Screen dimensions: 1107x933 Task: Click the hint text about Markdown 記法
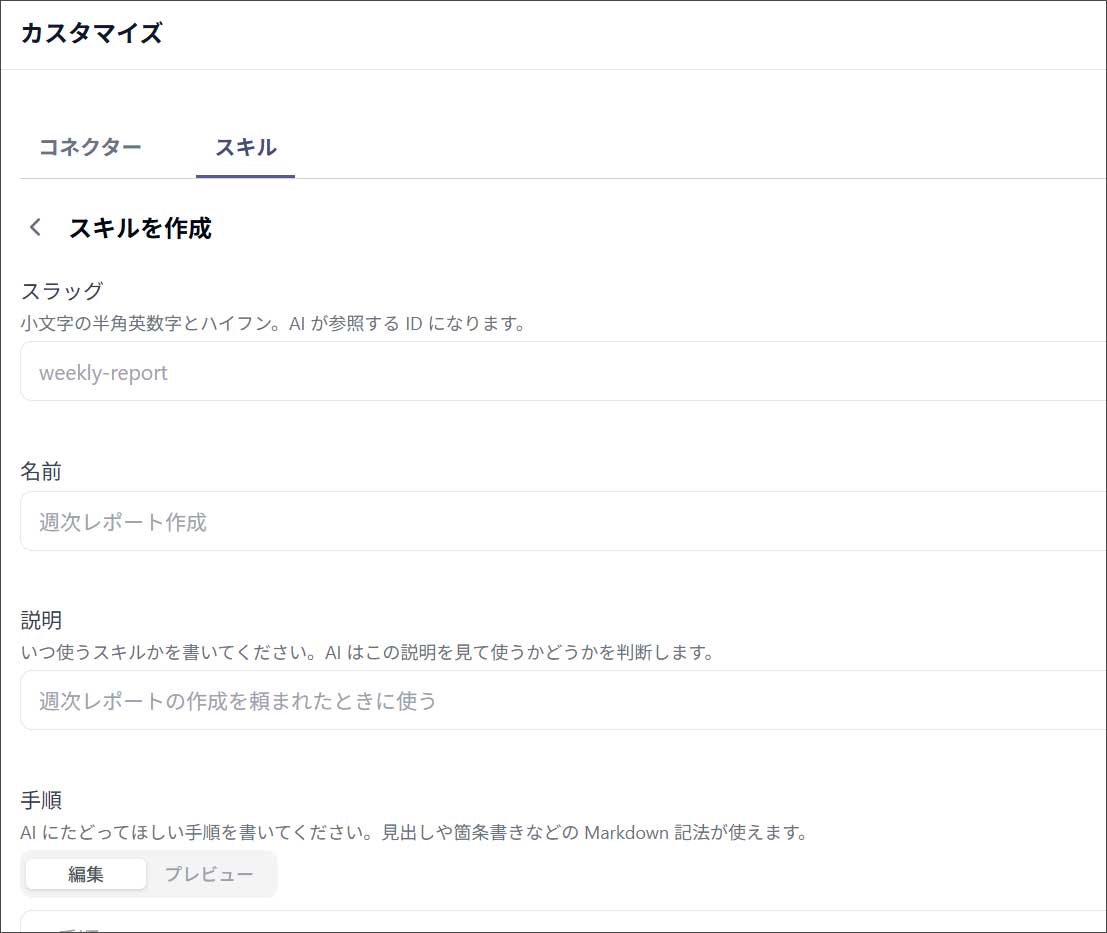(x=414, y=832)
